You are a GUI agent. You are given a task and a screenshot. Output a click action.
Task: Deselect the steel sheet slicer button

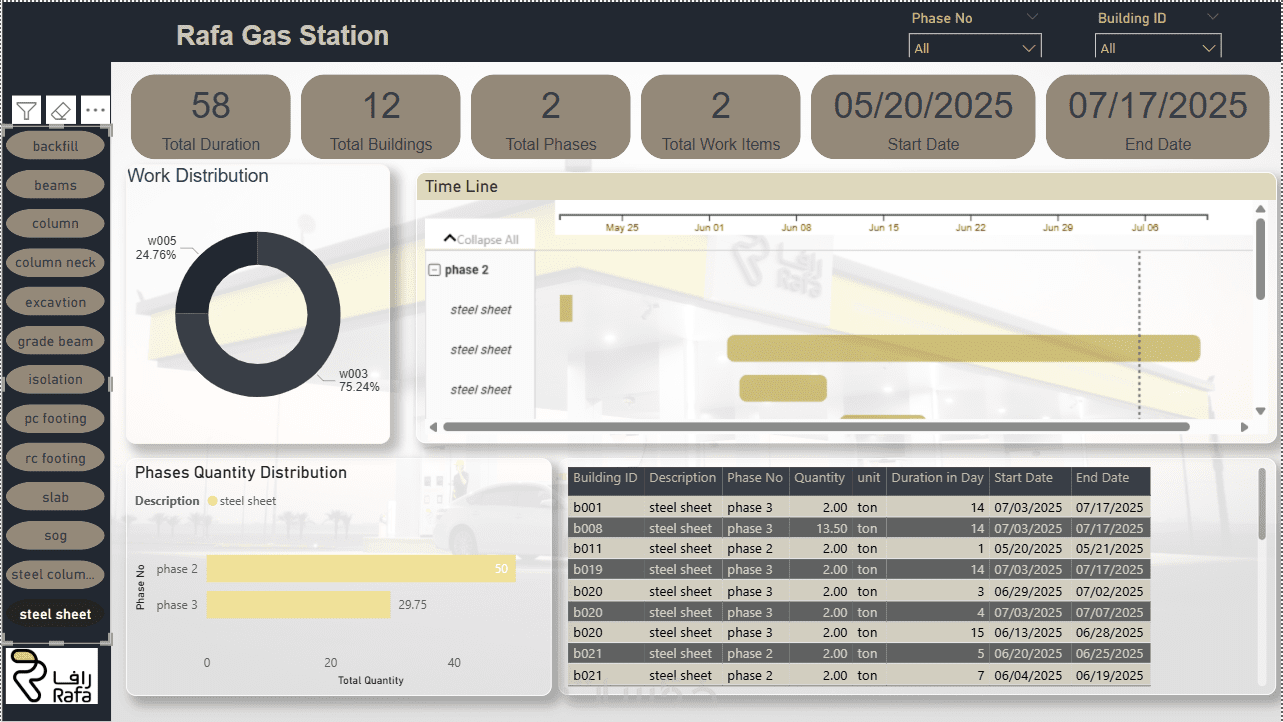tap(55, 614)
